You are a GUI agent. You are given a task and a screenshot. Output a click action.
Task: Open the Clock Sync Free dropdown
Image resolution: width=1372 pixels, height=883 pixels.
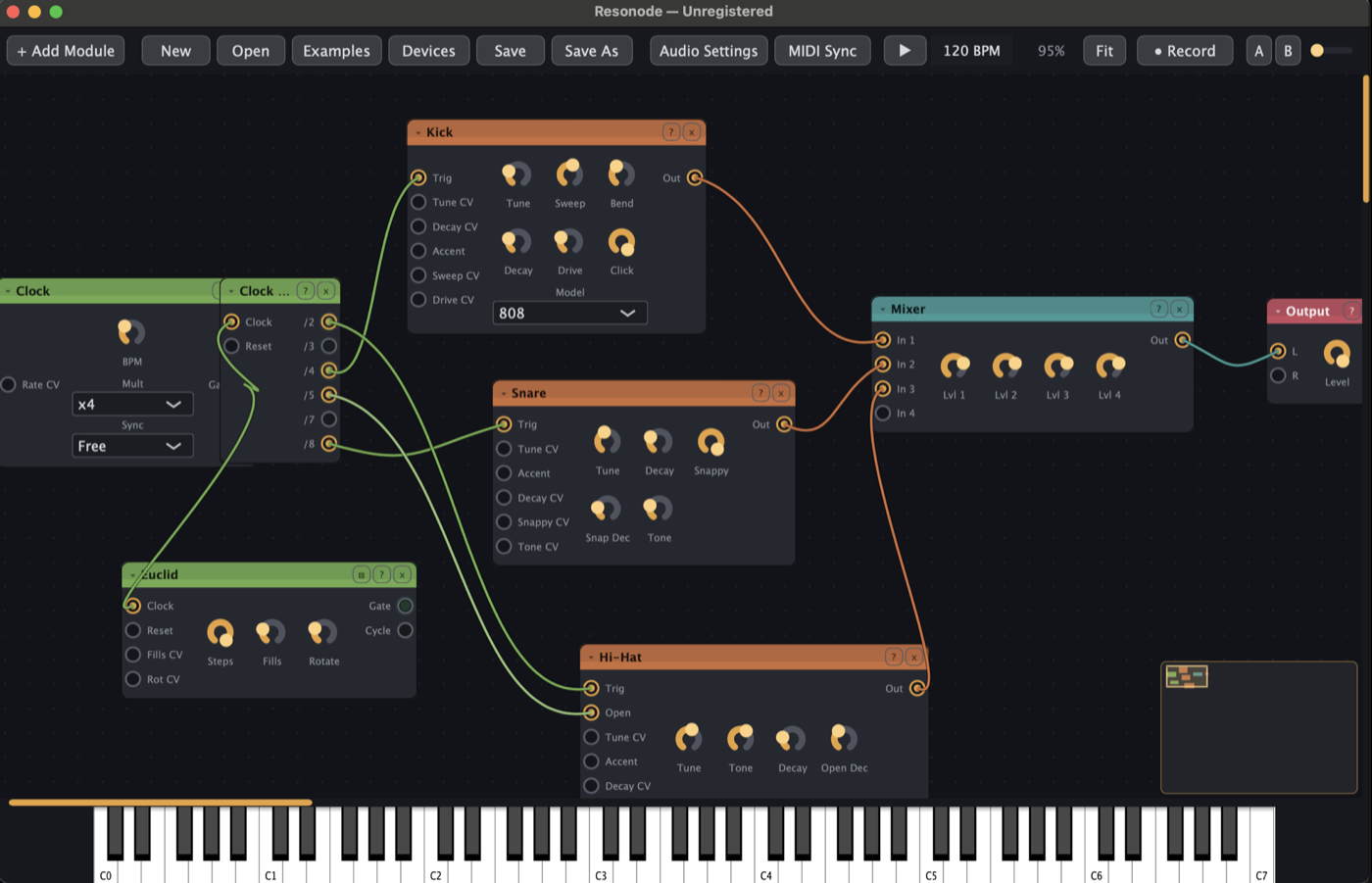click(132, 446)
